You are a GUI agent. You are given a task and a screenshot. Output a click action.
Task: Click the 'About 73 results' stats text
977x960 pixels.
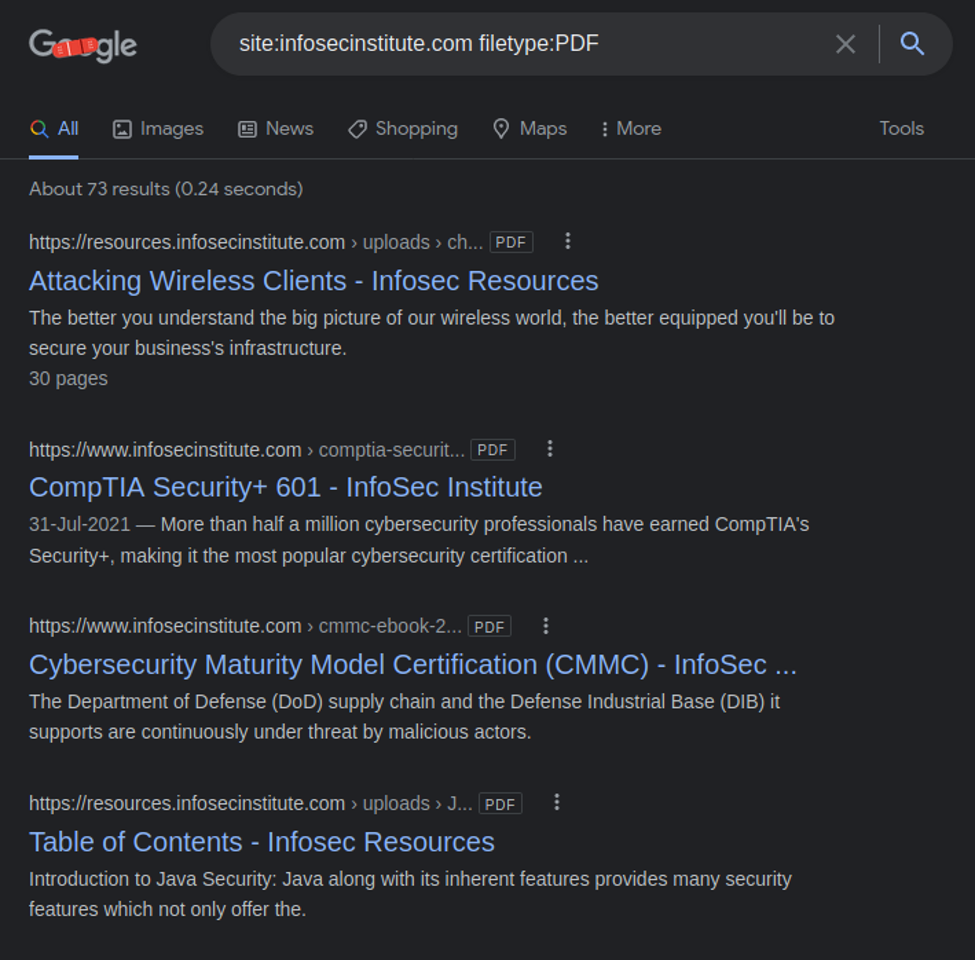[166, 189]
